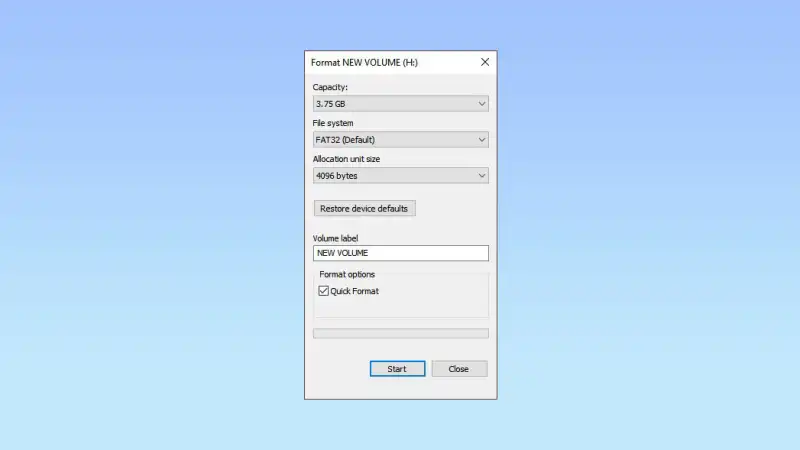Click into the Volume label text field

pos(401,253)
